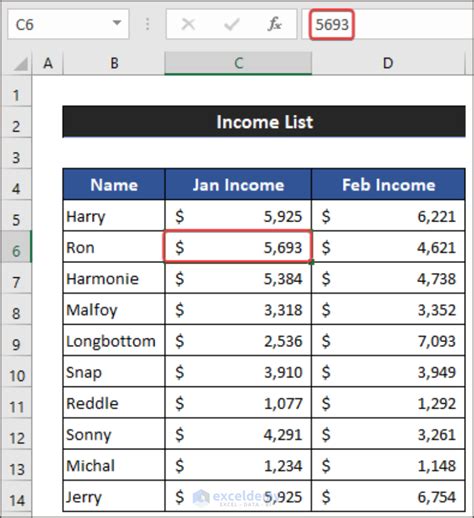Click the Select All corner triangle
The width and height of the screenshot is (474, 518).
[21, 64]
